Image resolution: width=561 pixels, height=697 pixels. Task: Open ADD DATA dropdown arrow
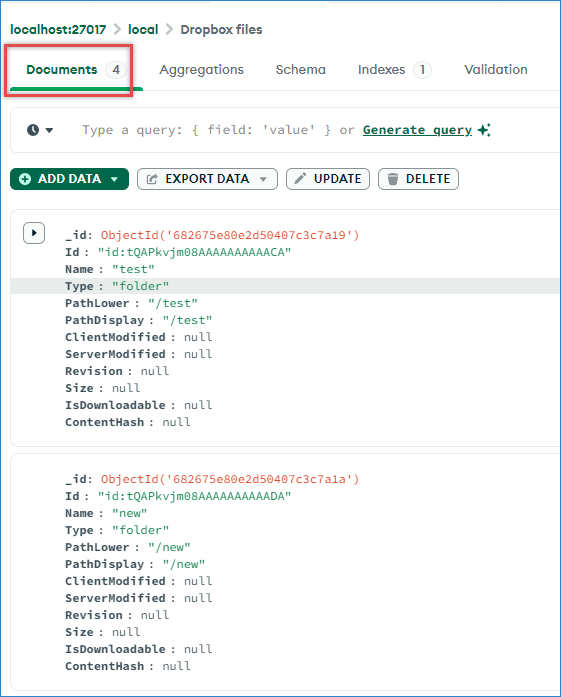114,179
